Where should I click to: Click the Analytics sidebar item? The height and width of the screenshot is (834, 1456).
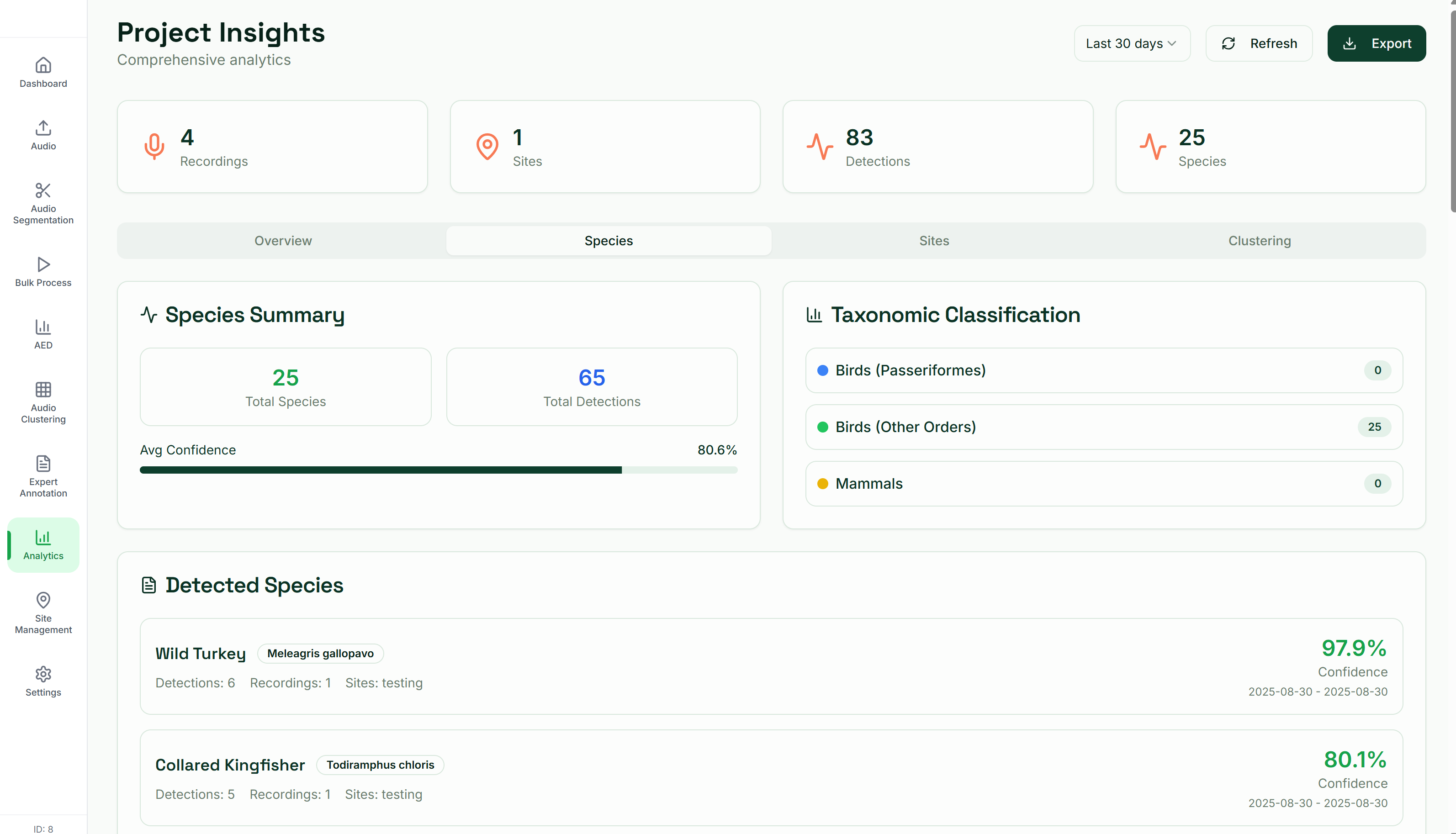tap(43, 545)
